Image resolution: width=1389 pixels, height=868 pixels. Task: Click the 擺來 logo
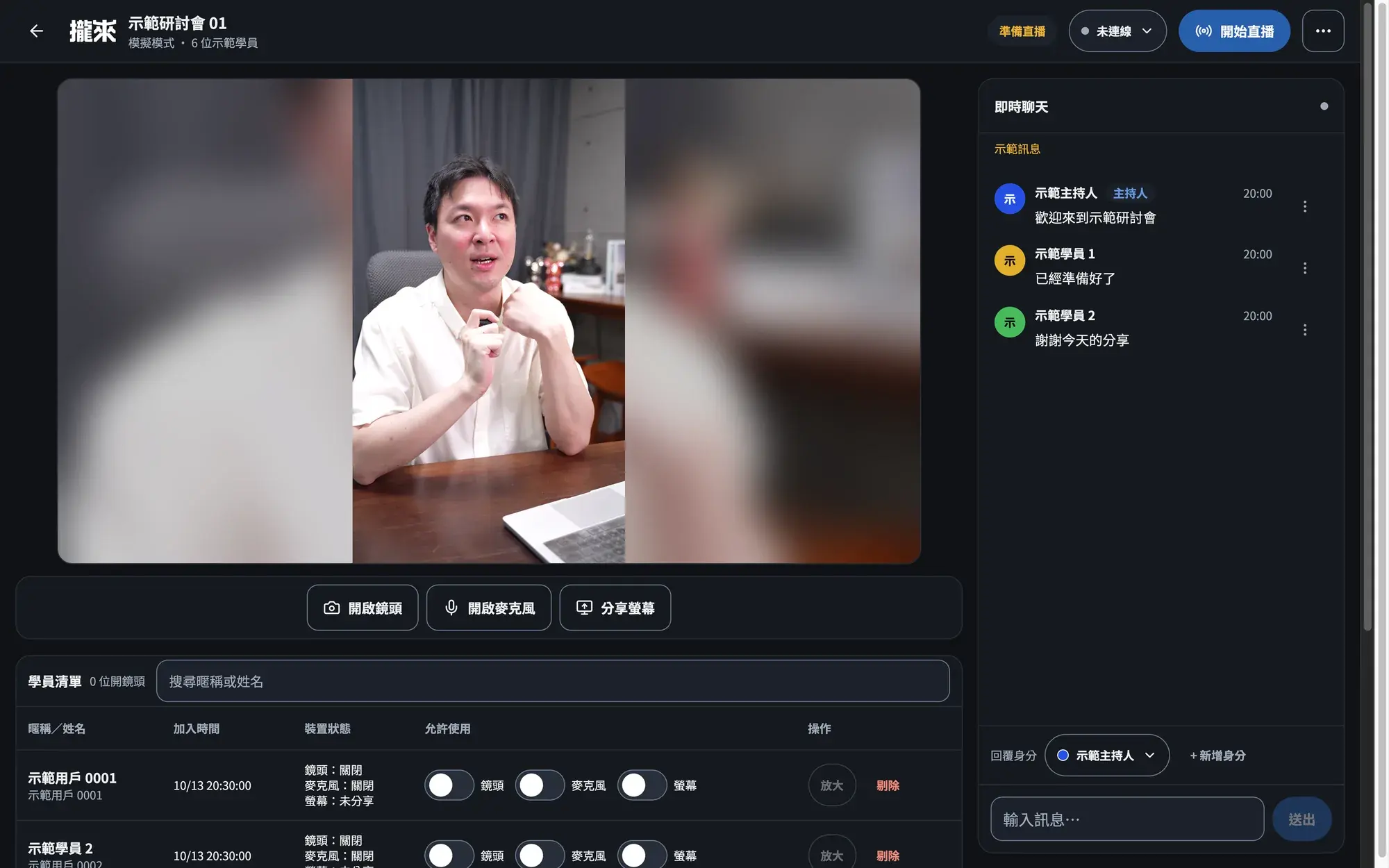93,31
